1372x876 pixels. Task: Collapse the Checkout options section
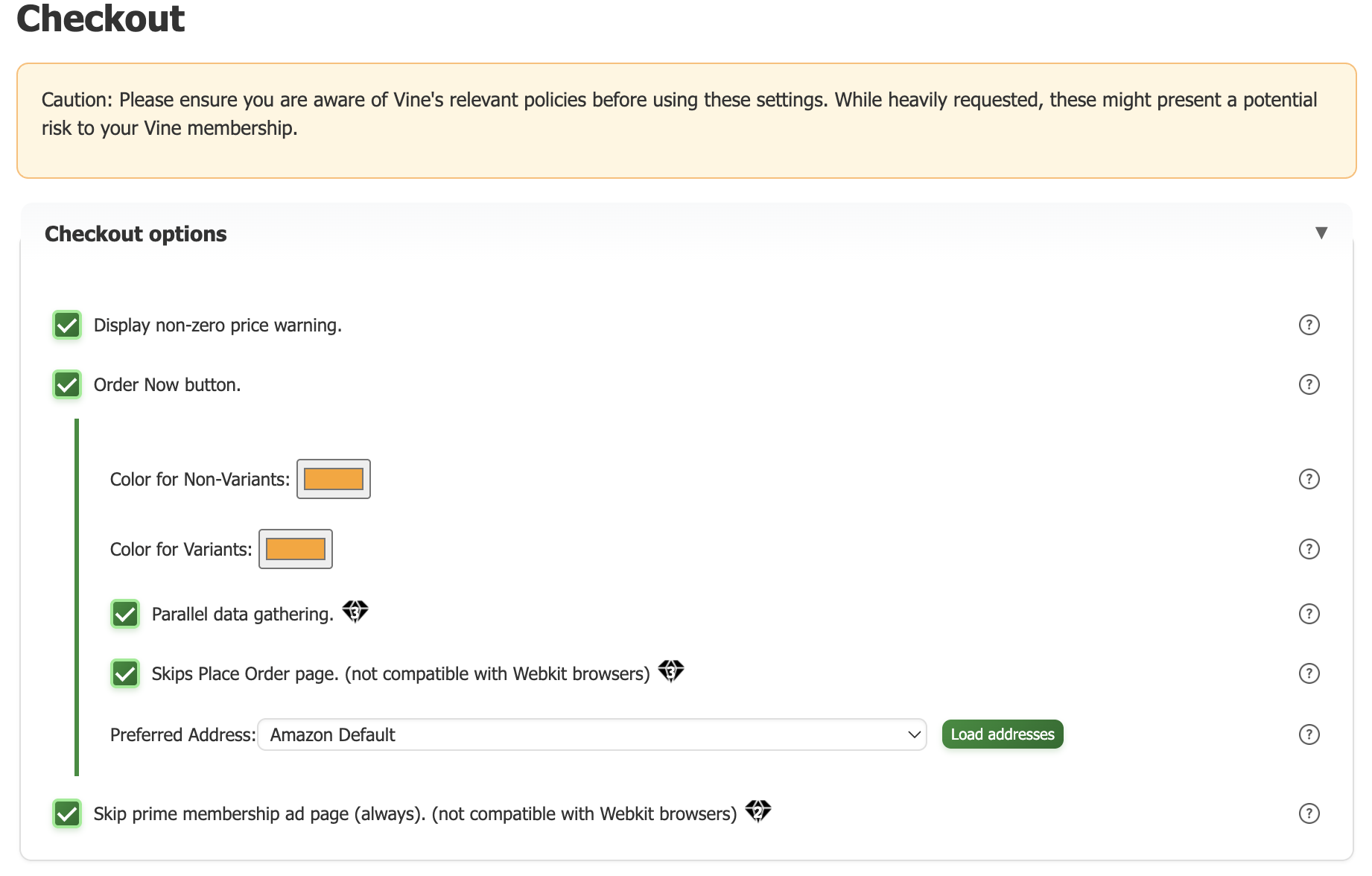[x=1321, y=233]
